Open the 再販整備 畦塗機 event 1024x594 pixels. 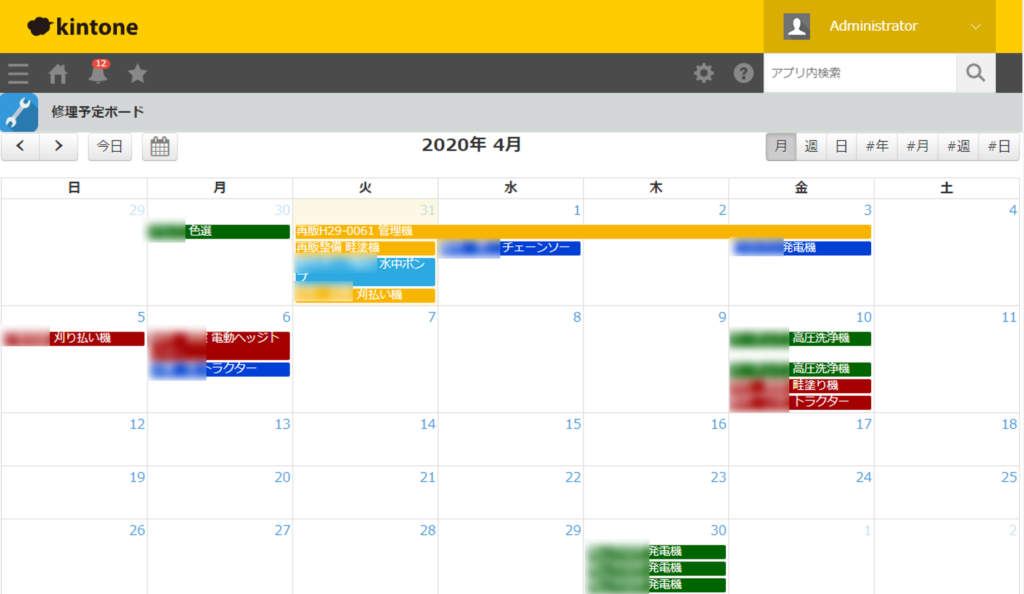pos(364,248)
